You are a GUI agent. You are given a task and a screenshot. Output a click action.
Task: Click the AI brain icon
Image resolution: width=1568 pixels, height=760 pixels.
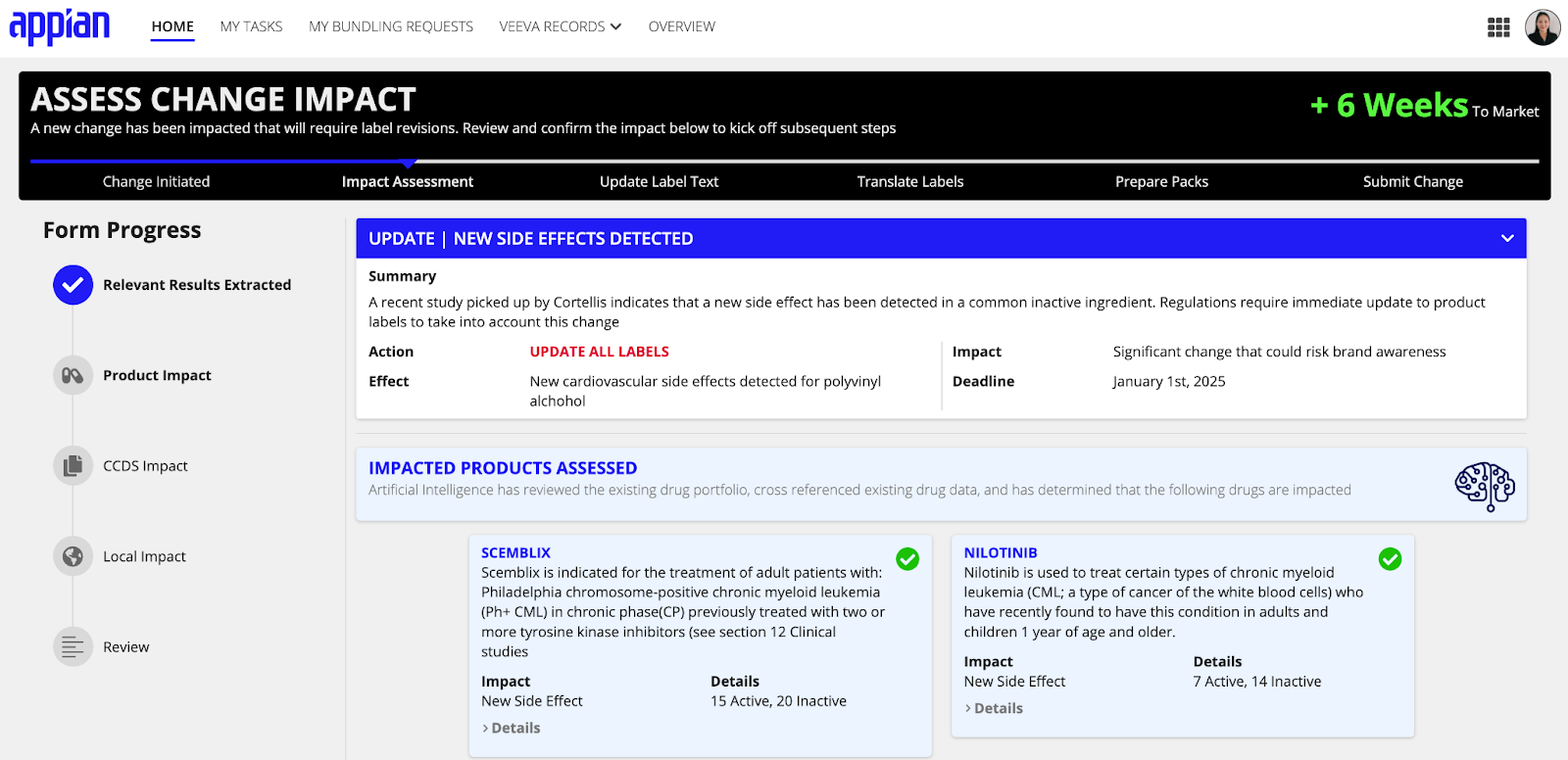click(x=1485, y=486)
